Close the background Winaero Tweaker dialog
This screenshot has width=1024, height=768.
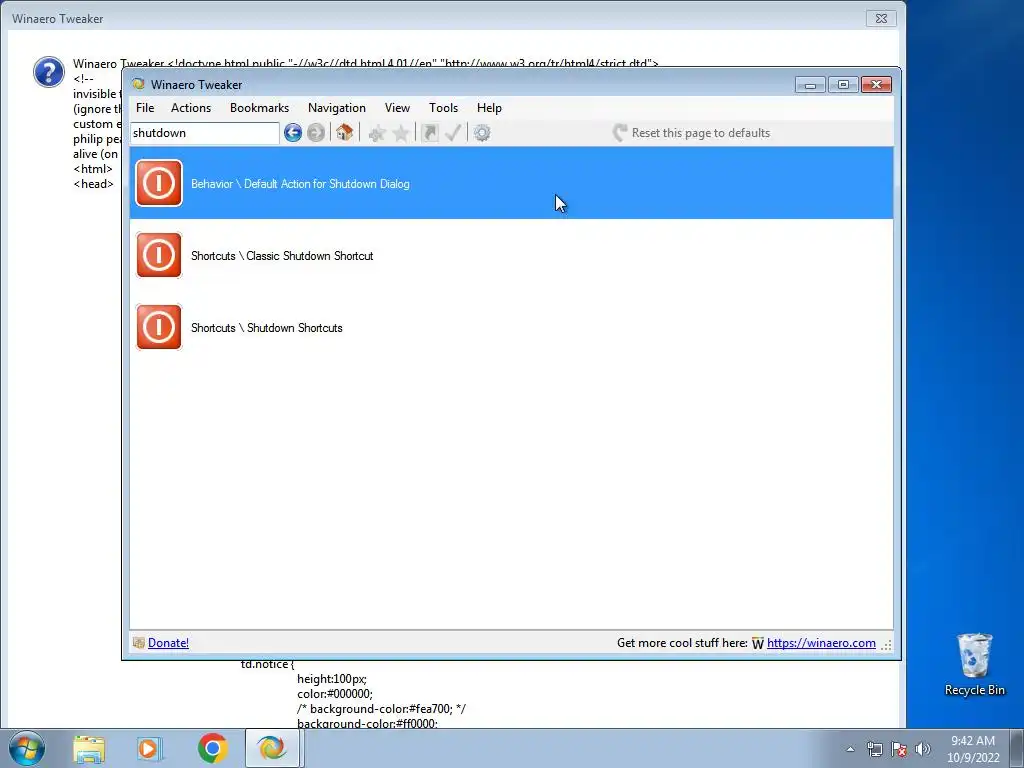(x=881, y=18)
